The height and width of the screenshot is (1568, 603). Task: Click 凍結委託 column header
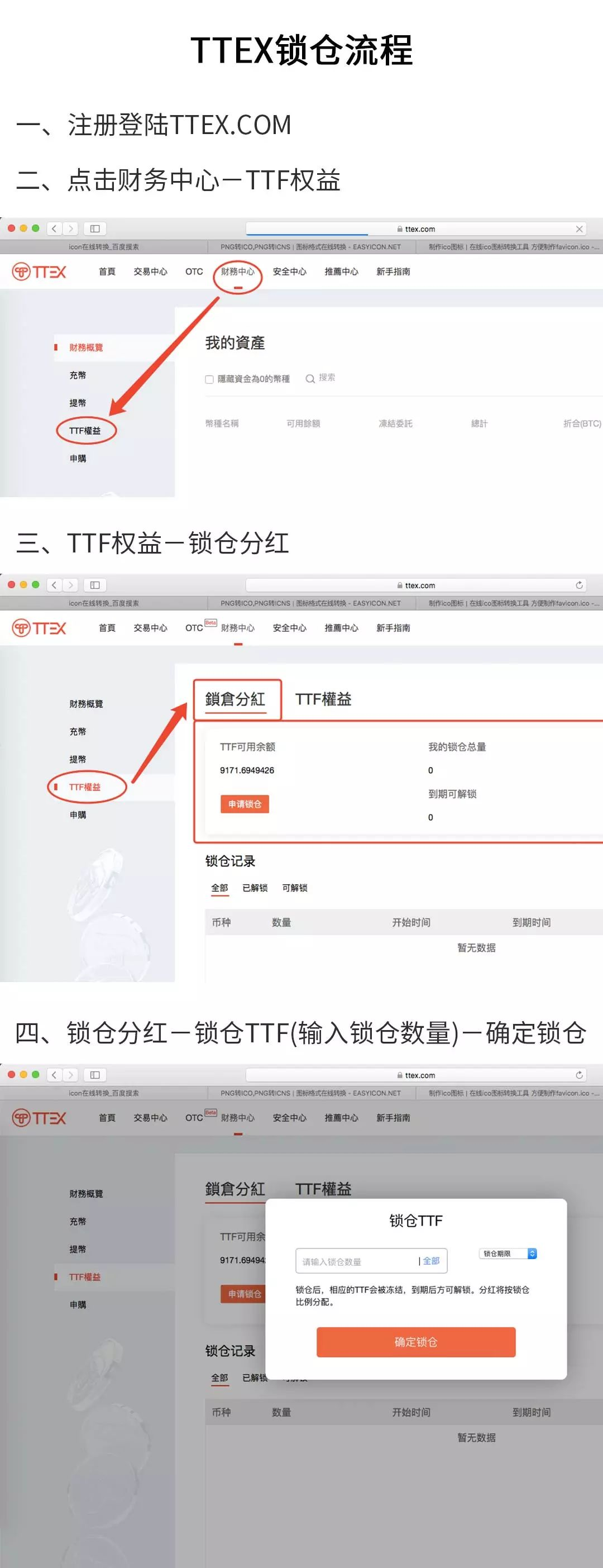click(395, 423)
